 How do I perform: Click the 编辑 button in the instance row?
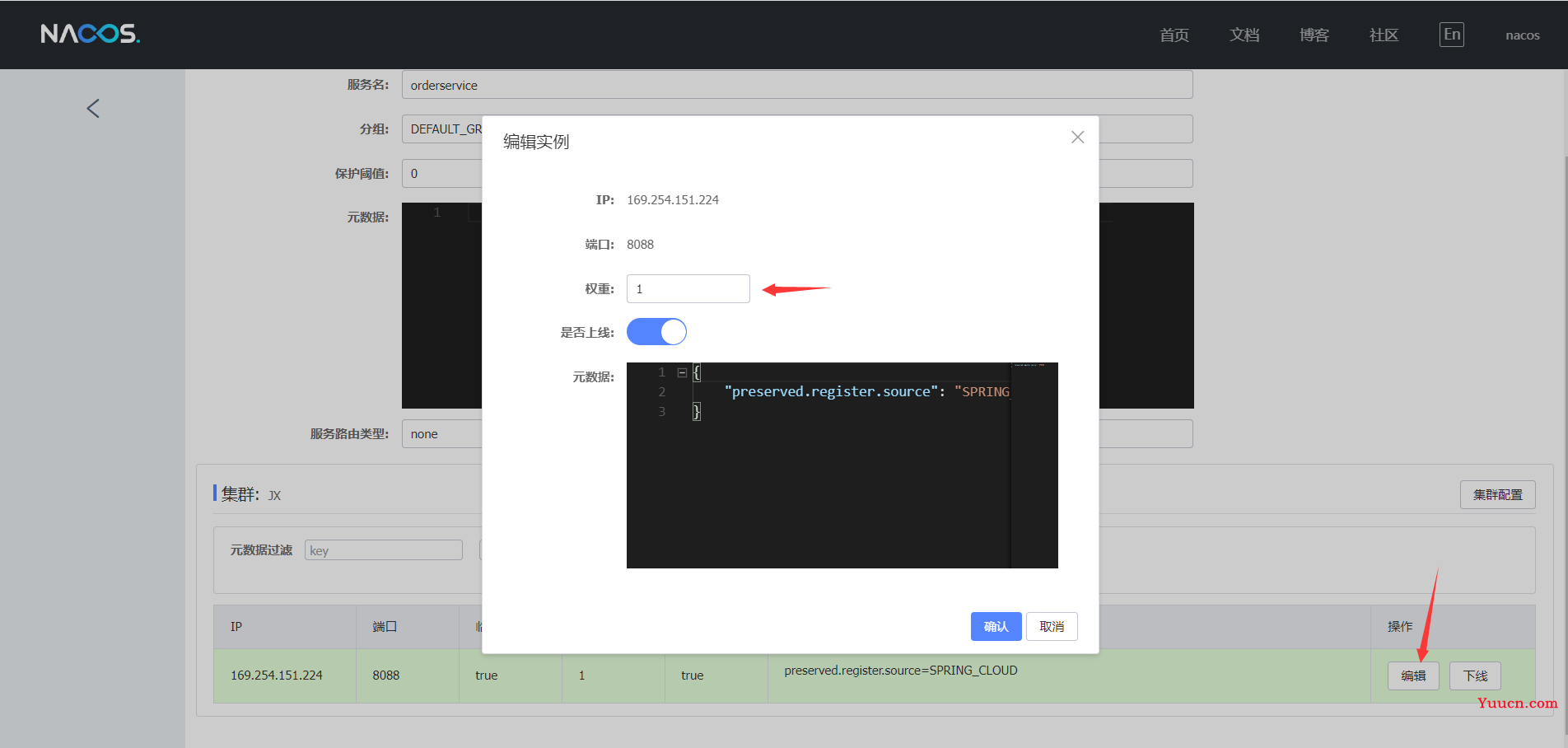[1413, 676]
